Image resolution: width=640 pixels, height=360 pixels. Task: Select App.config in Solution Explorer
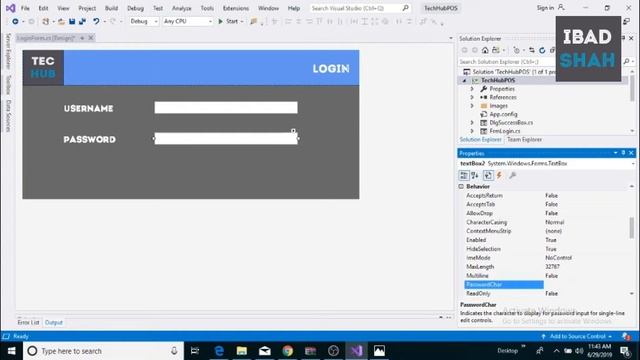(503, 114)
